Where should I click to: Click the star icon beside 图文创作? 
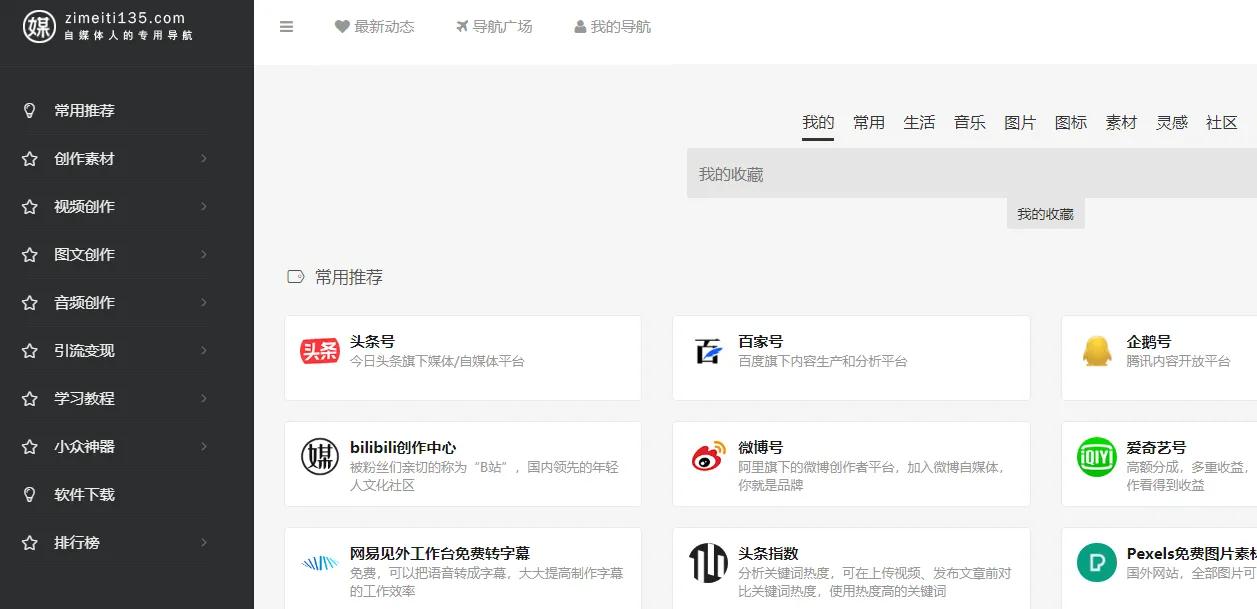pyautogui.click(x=30, y=255)
